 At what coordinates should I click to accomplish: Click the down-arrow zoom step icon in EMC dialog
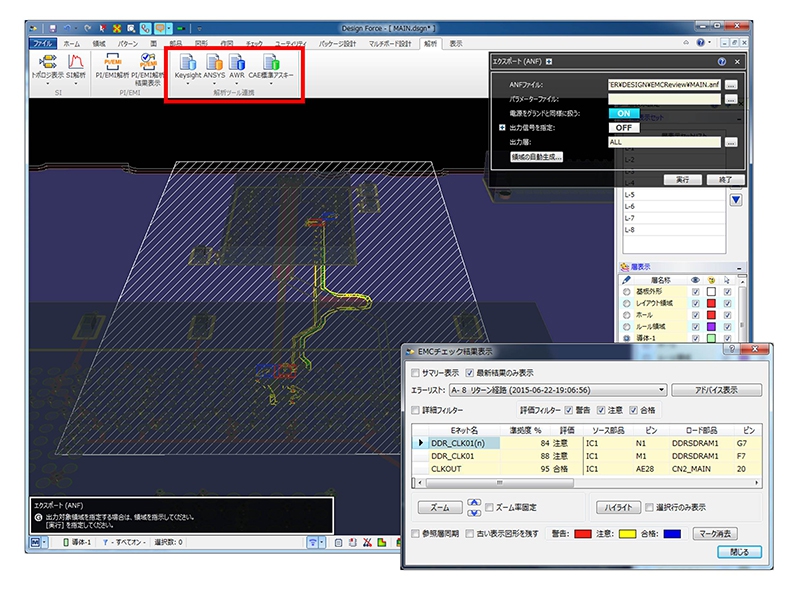tap(474, 512)
